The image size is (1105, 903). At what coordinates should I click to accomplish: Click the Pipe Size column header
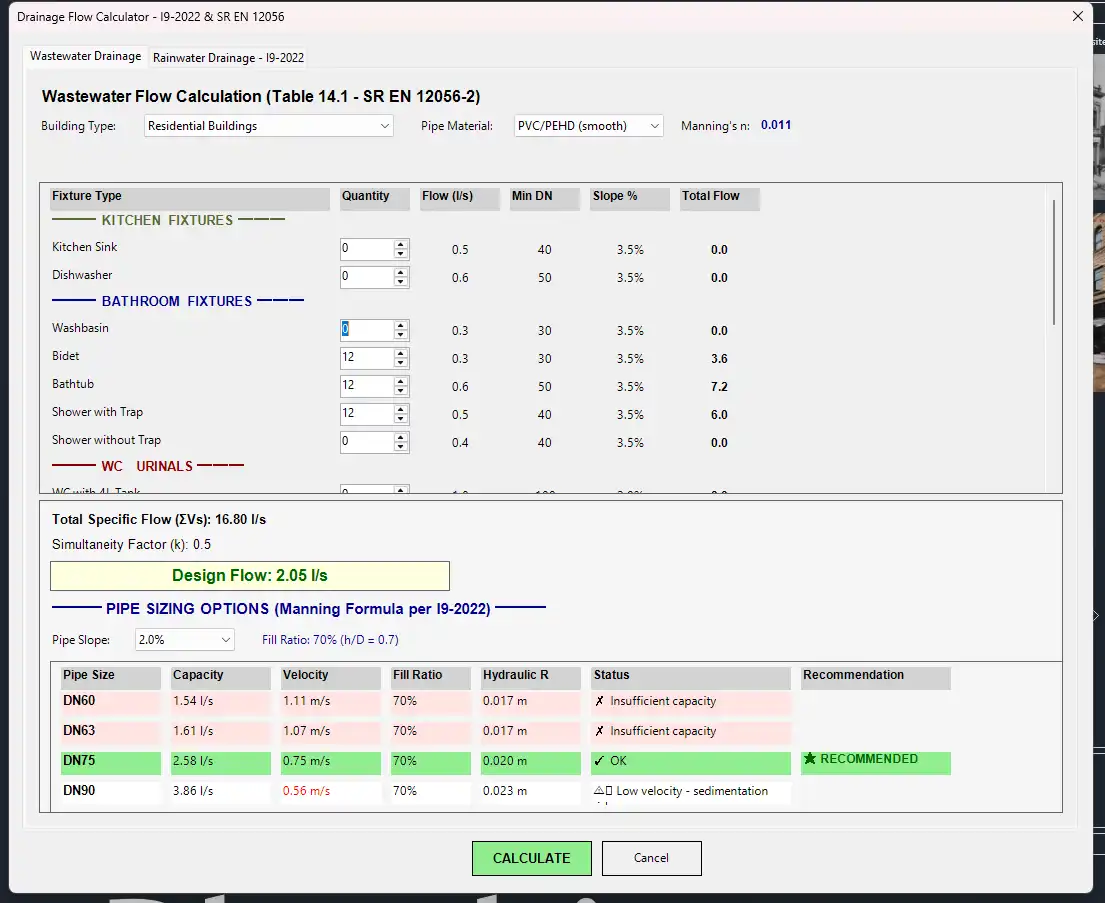pos(110,676)
